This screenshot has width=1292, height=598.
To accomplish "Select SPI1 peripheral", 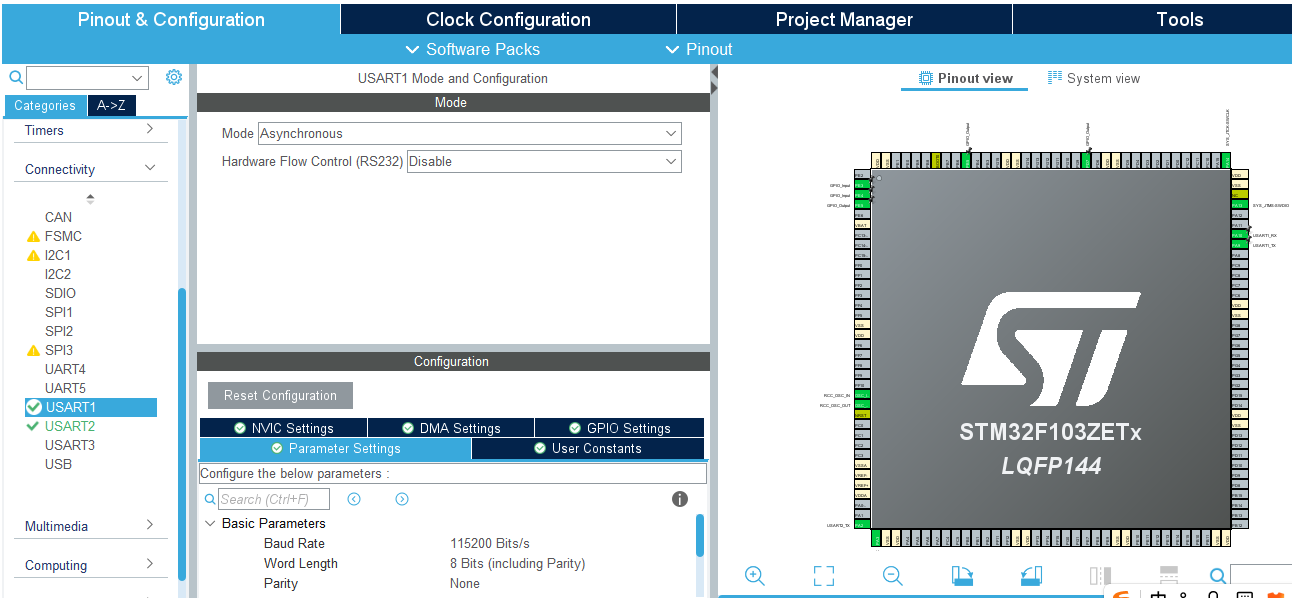I will [x=59, y=312].
